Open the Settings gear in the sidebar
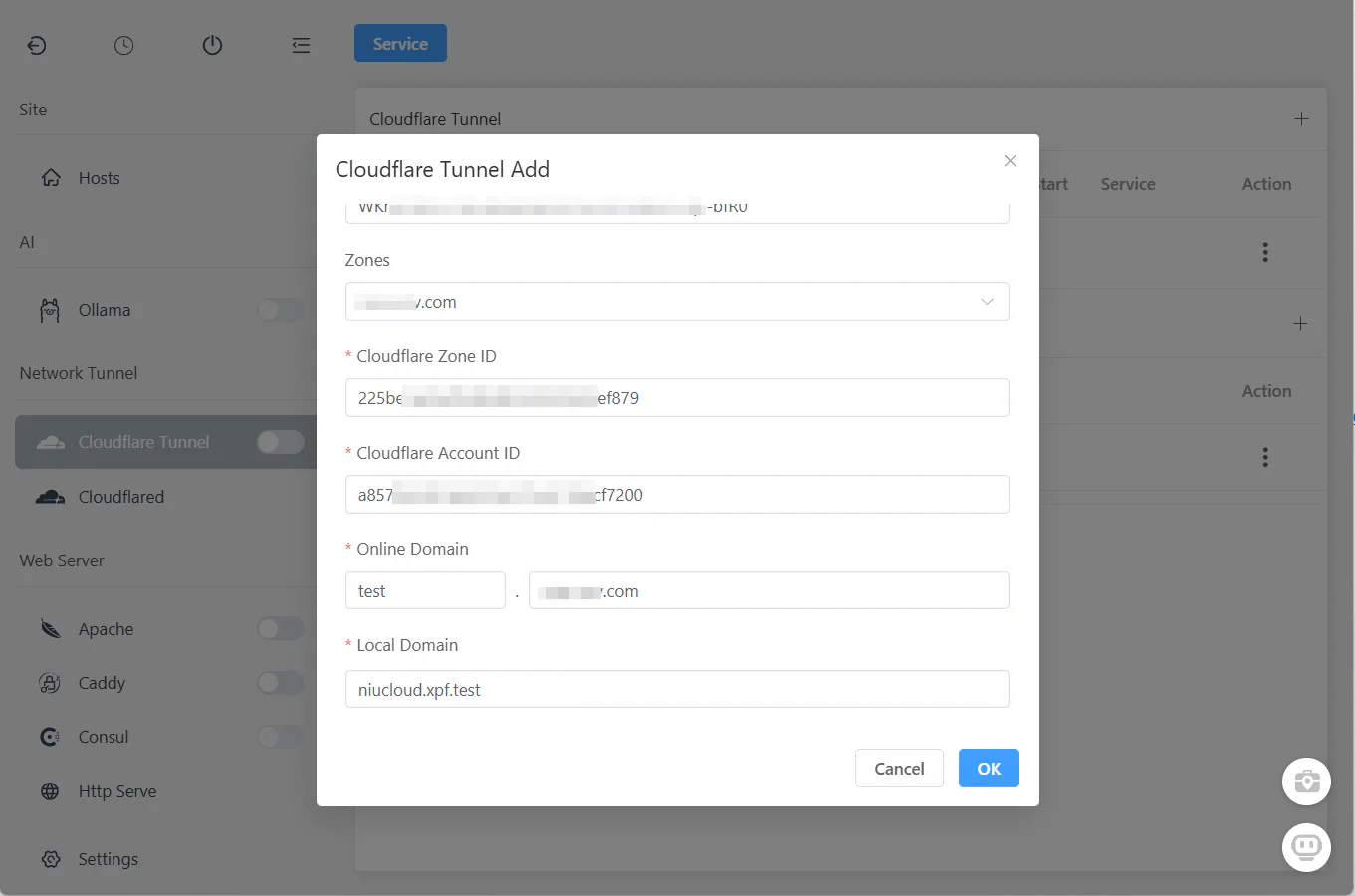Image resolution: width=1355 pixels, height=896 pixels. tap(50, 858)
